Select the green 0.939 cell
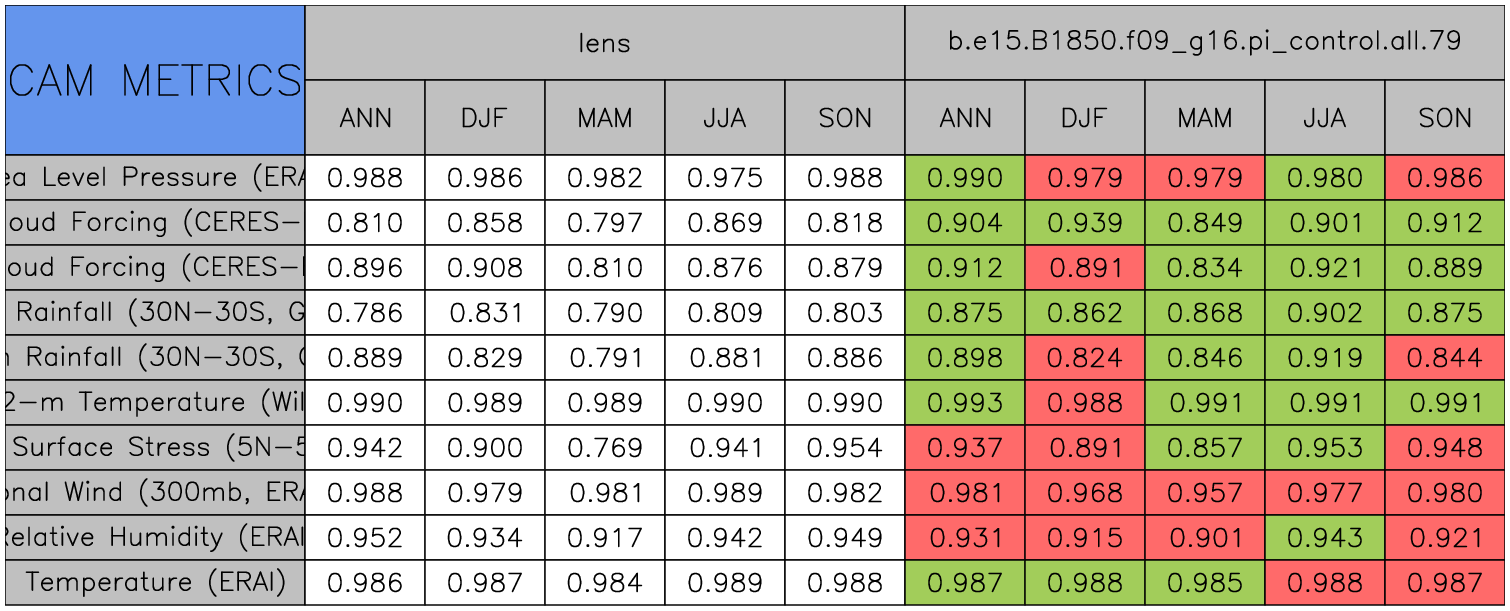The height and width of the screenshot is (611, 1510). [1084, 223]
